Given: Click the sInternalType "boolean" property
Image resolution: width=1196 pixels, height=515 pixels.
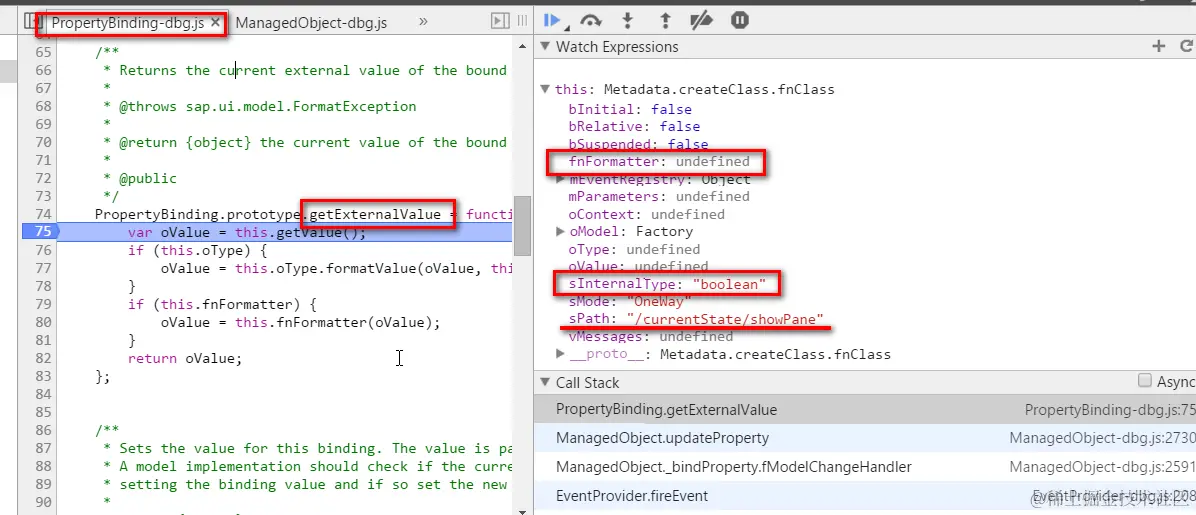Looking at the screenshot, I should click(x=666, y=285).
